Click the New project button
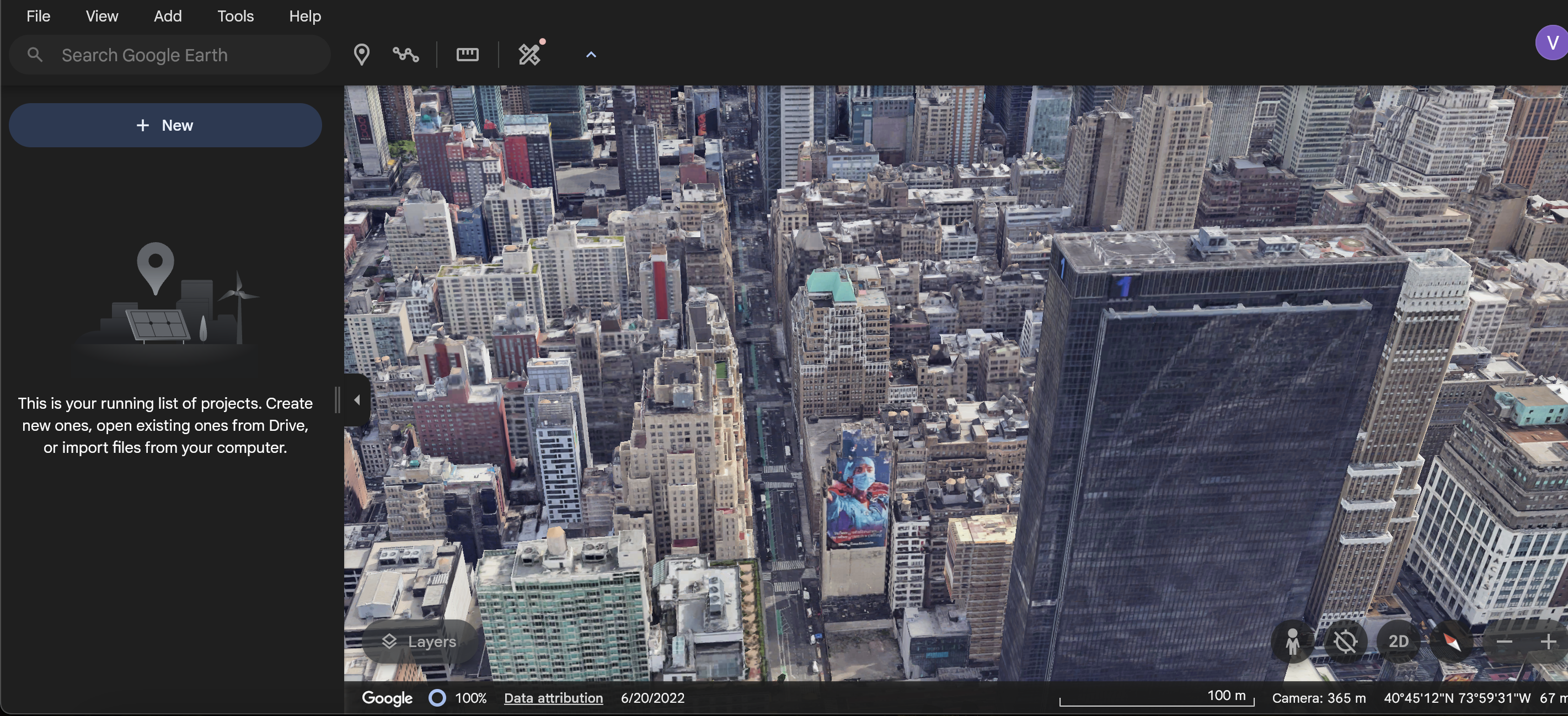The height and width of the screenshot is (716, 1568). tap(165, 125)
